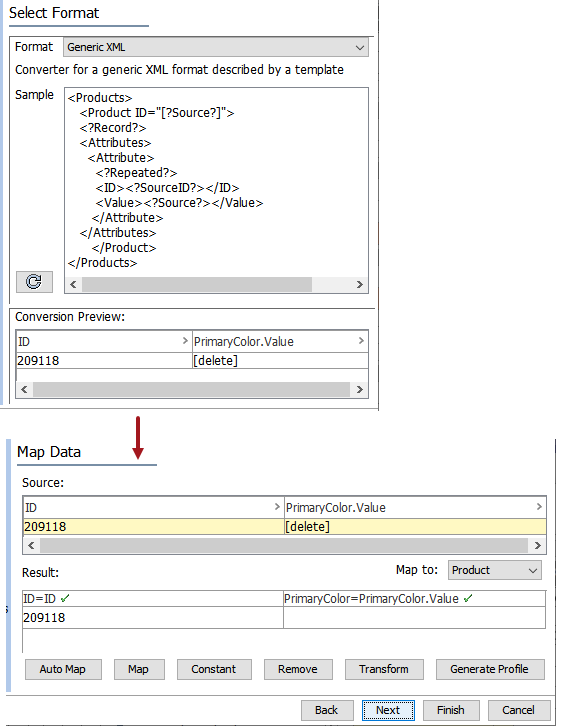Click Conversion Preview right scroll arrow
The height and width of the screenshot is (726, 564).
click(x=360, y=389)
